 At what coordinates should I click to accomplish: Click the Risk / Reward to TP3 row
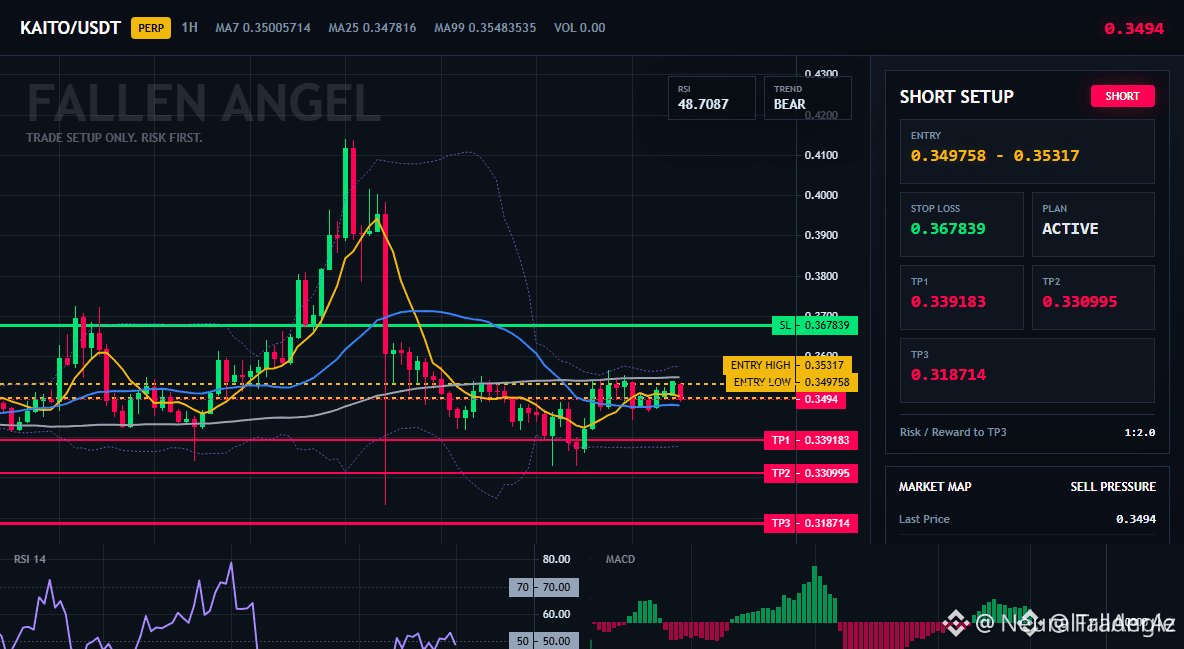coord(1027,432)
